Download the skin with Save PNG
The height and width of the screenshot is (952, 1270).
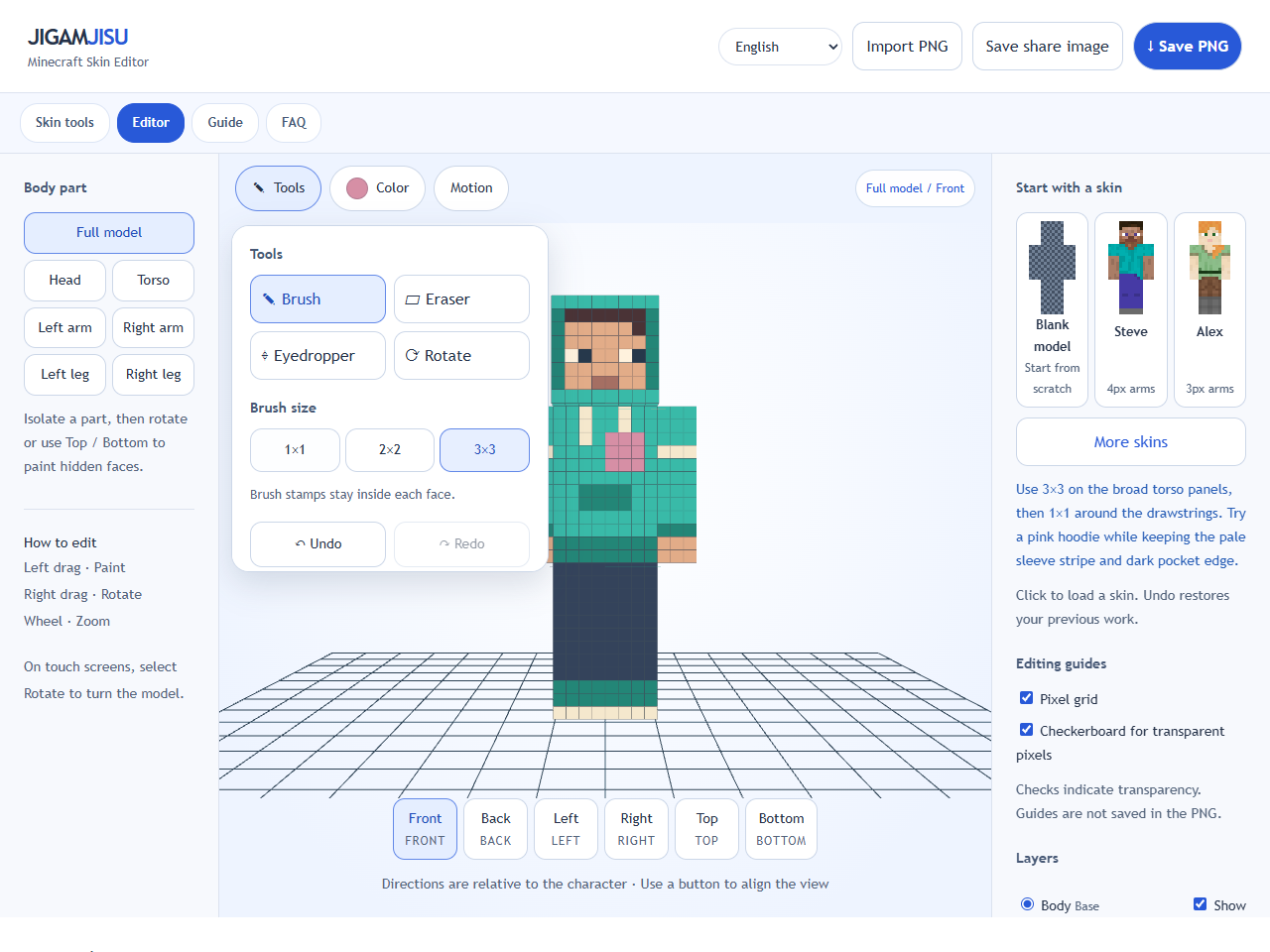pyautogui.click(x=1188, y=47)
